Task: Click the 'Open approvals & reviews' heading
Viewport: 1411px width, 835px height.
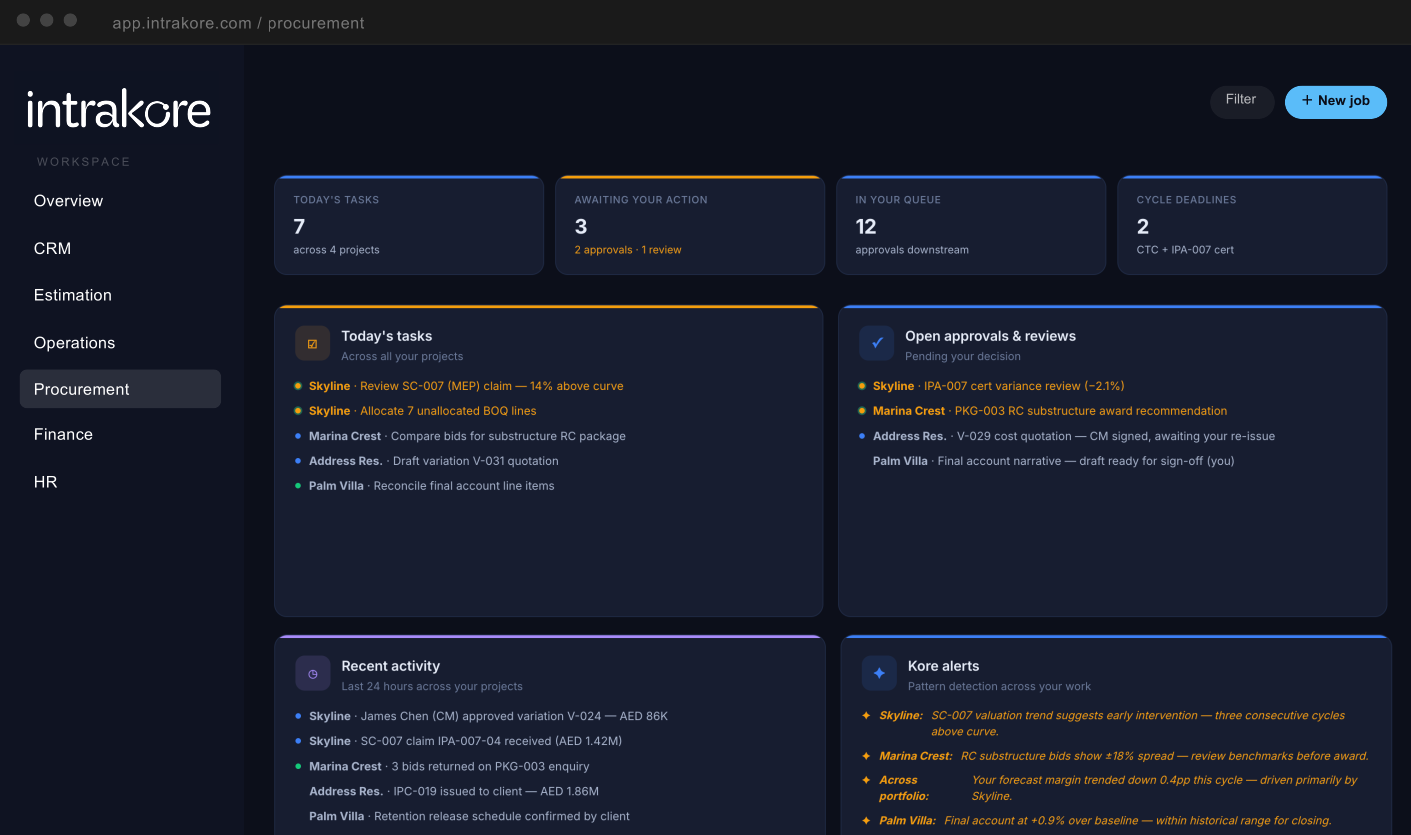Action: [990, 336]
